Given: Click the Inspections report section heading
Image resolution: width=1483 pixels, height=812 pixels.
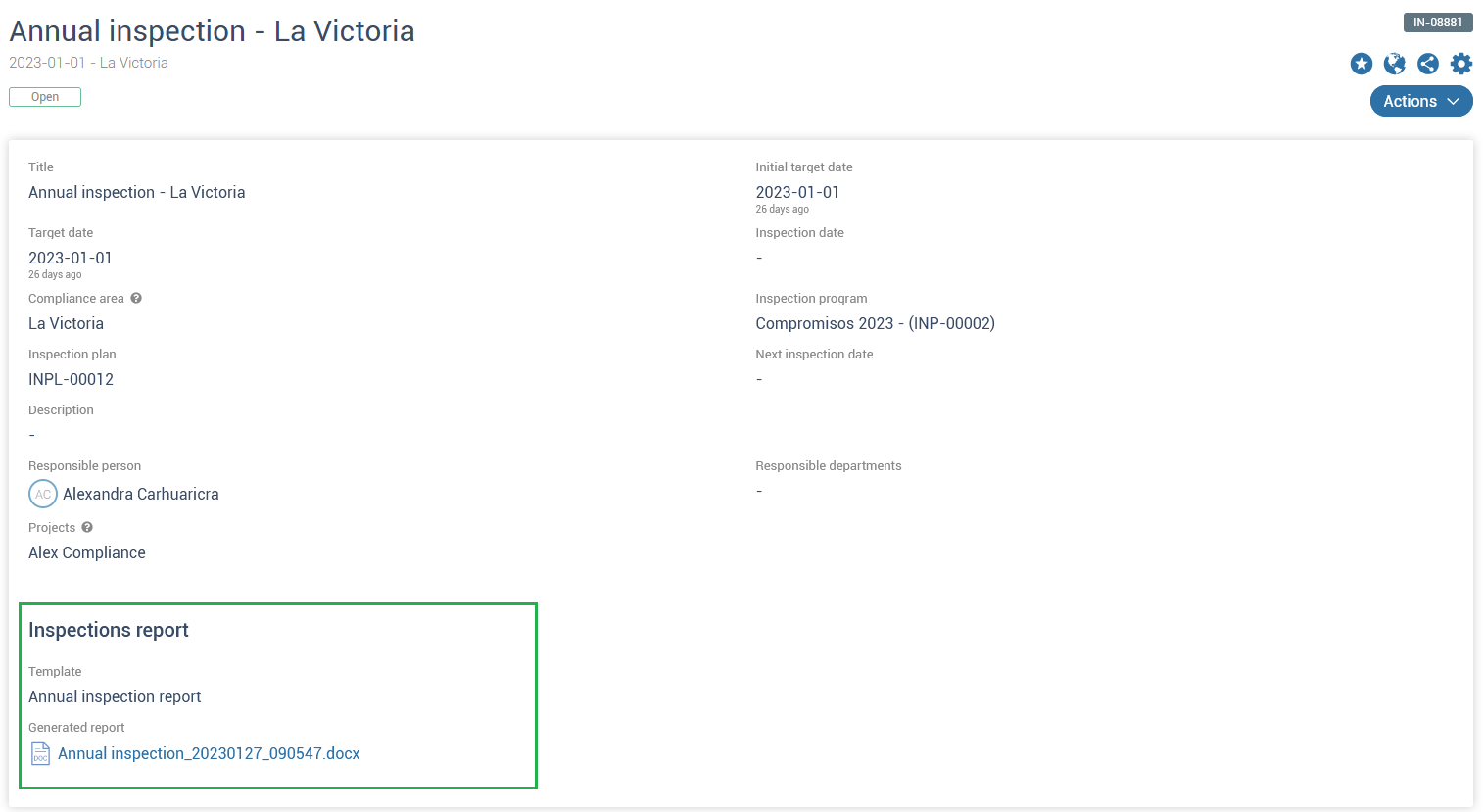Looking at the screenshot, I should pos(109,630).
